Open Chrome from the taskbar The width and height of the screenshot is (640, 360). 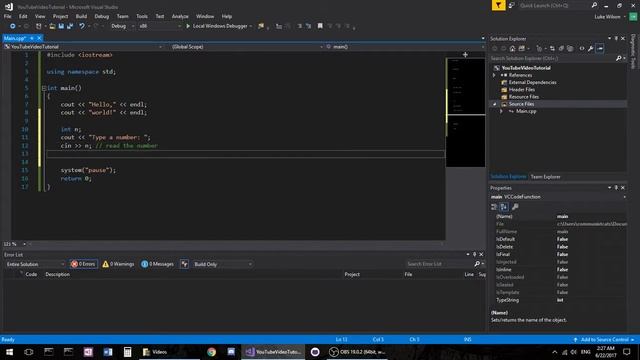click(211, 352)
